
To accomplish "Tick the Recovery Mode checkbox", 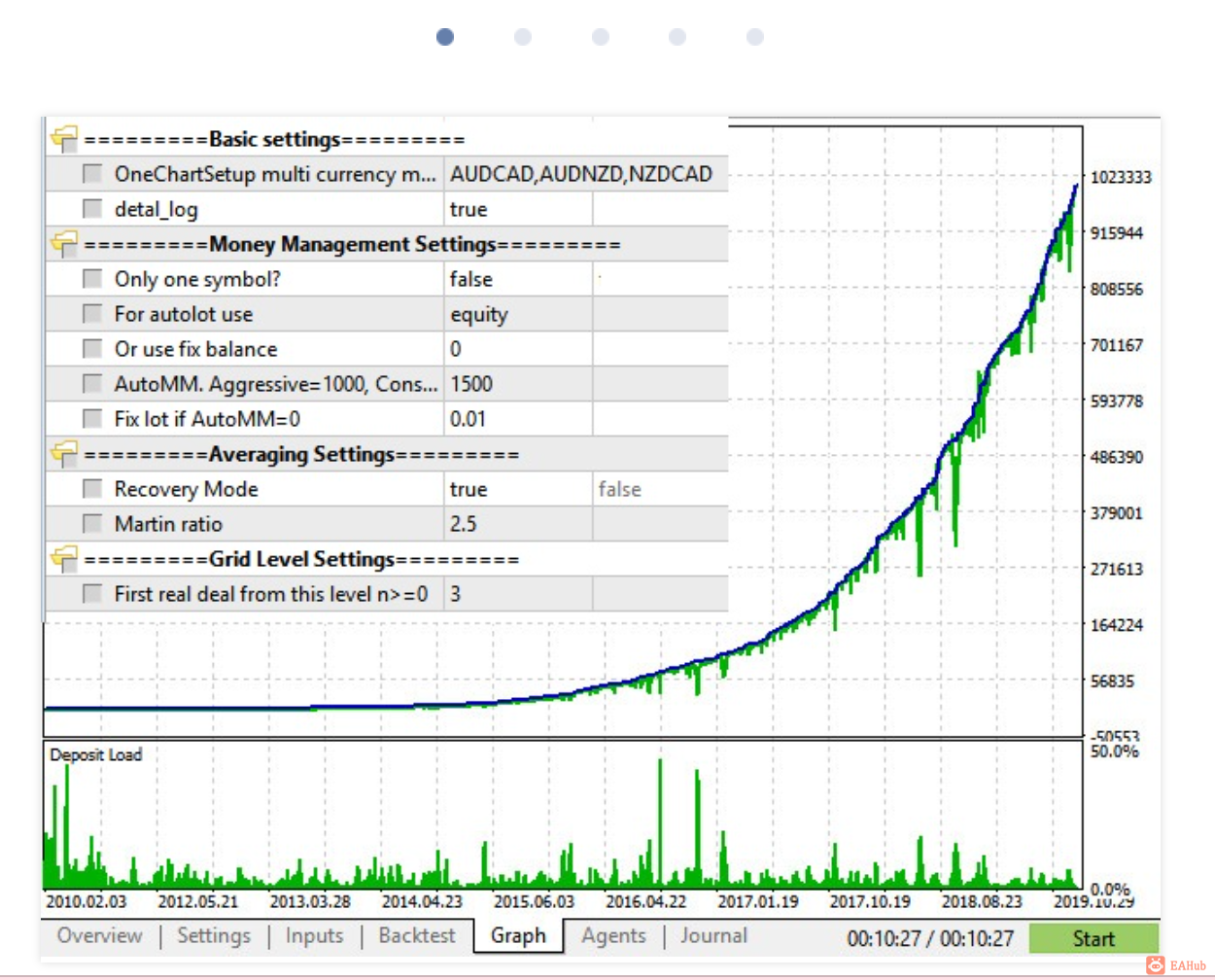I will pyautogui.click(x=92, y=489).
